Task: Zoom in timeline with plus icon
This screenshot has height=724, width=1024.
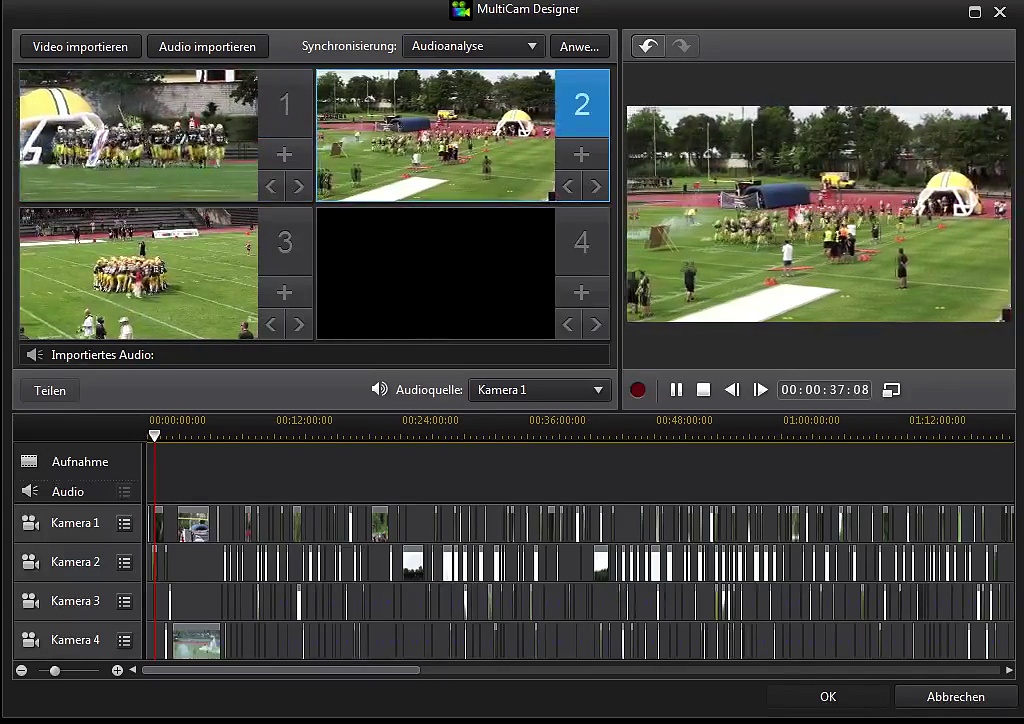Action: tap(117, 670)
